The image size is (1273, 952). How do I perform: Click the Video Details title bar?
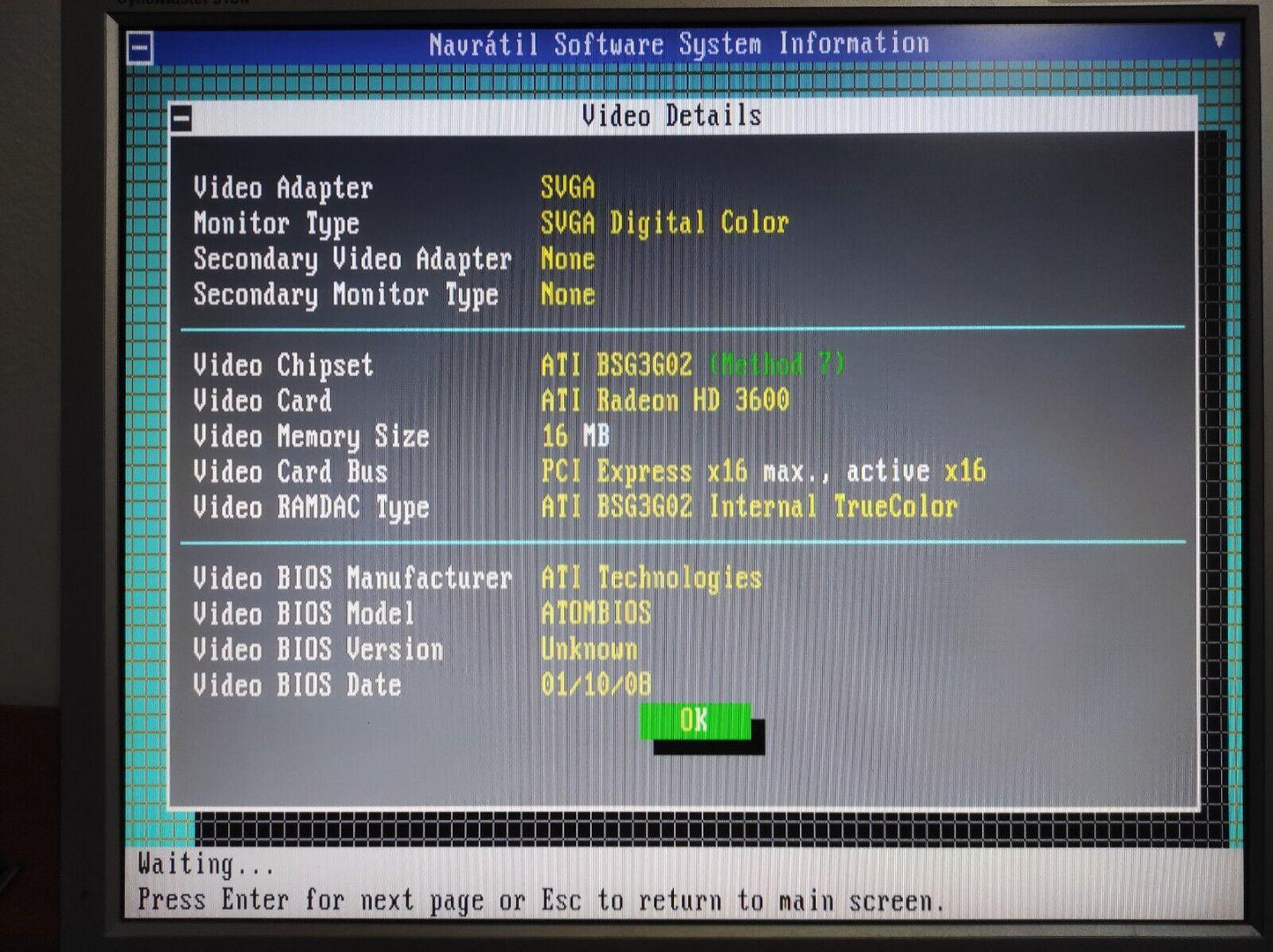point(671,114)
